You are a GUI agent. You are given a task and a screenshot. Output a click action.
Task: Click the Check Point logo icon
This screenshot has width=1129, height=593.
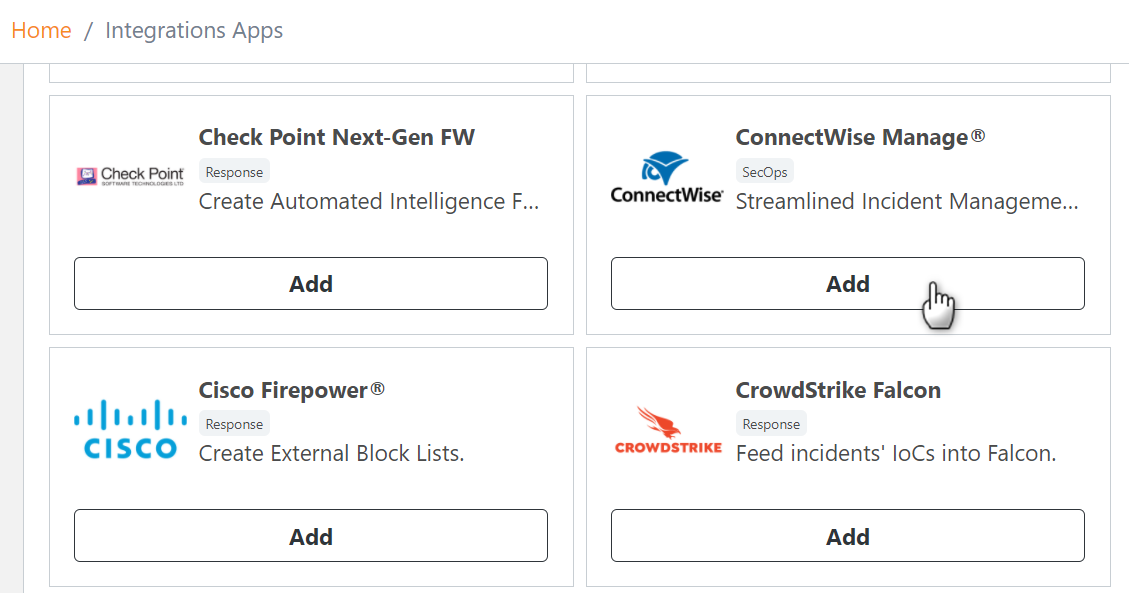click(130, 176)
